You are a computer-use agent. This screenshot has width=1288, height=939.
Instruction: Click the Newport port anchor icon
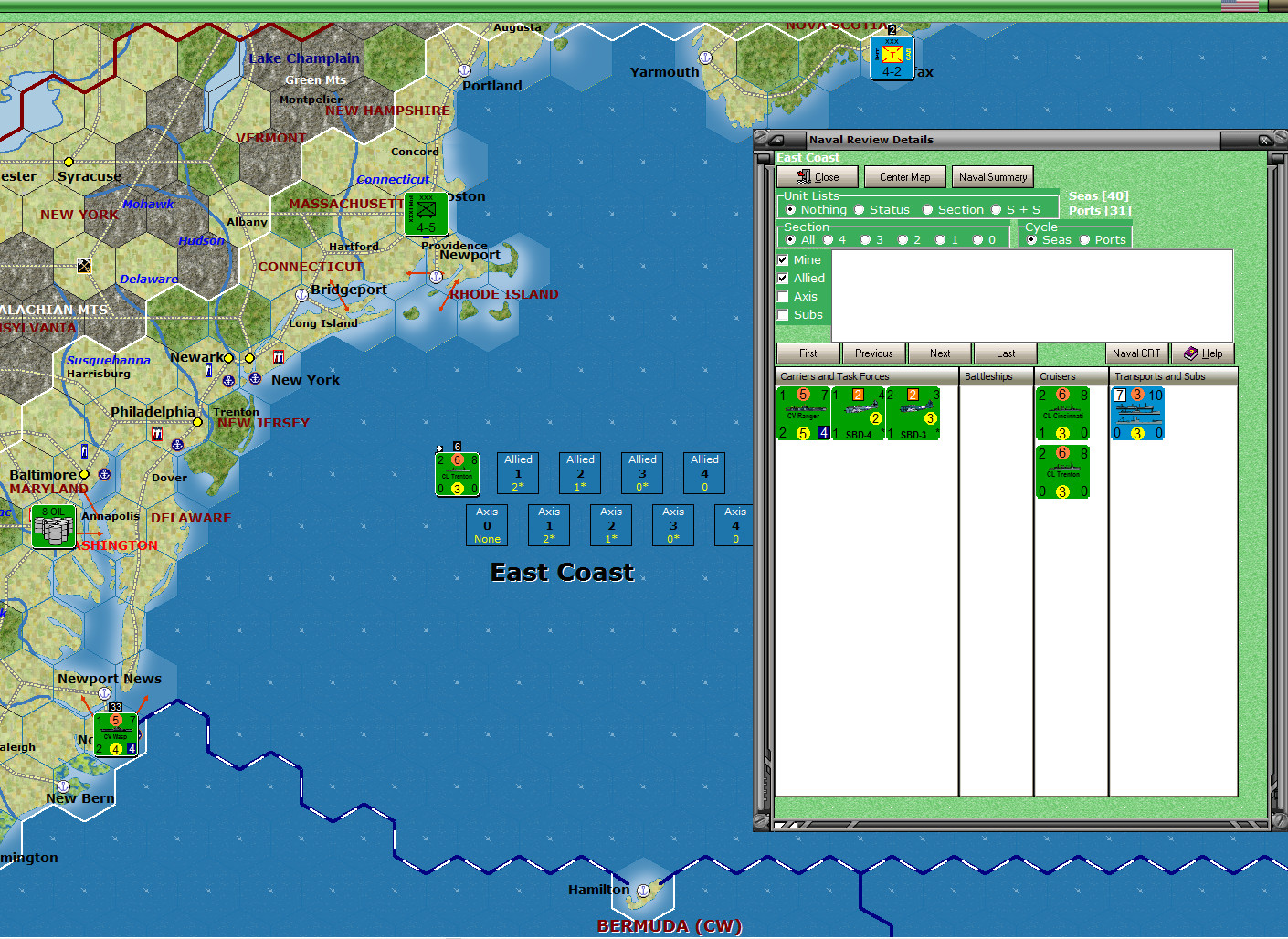point(436,277)
